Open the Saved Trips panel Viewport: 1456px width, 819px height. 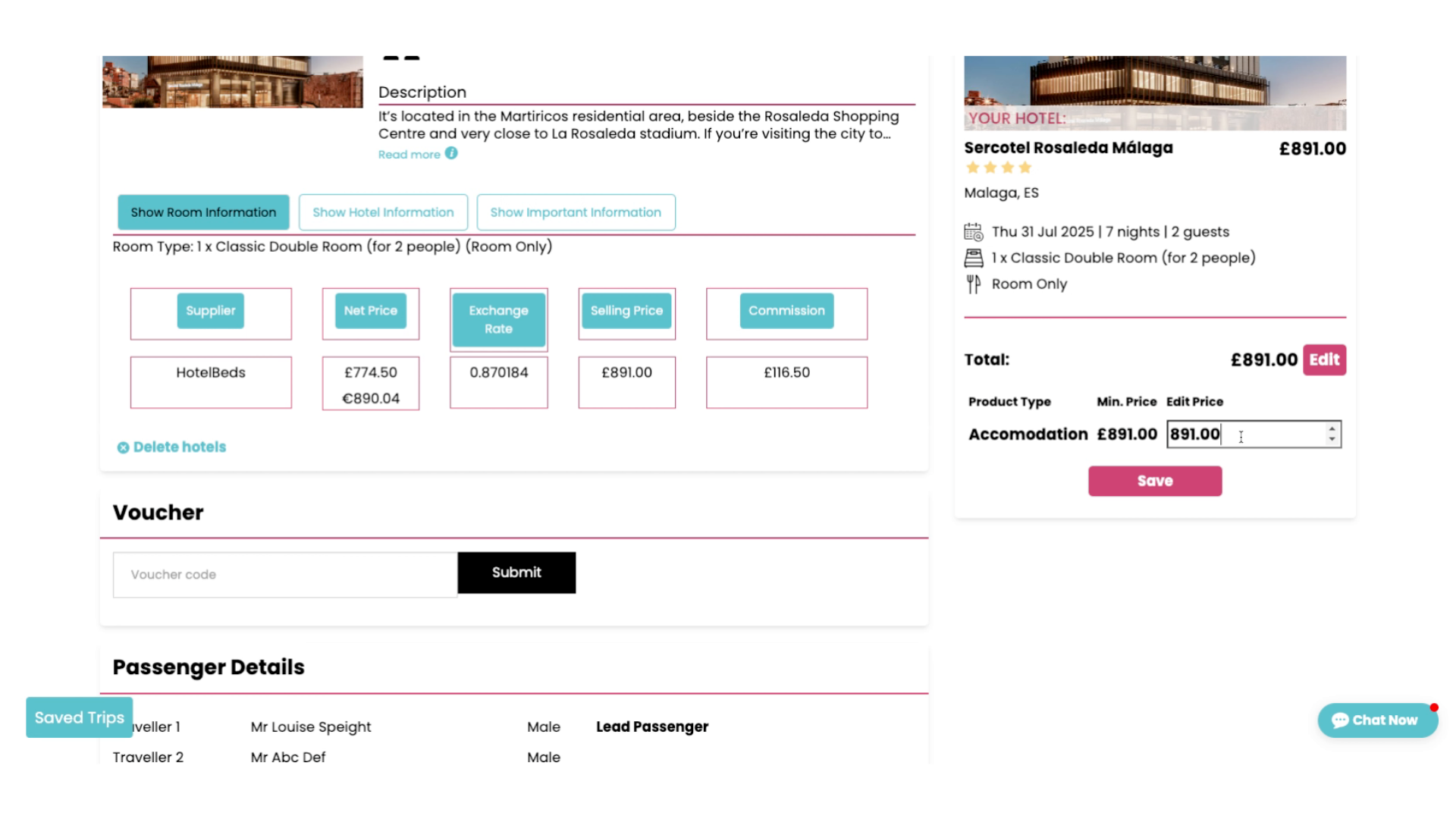[x=80, y=717]
